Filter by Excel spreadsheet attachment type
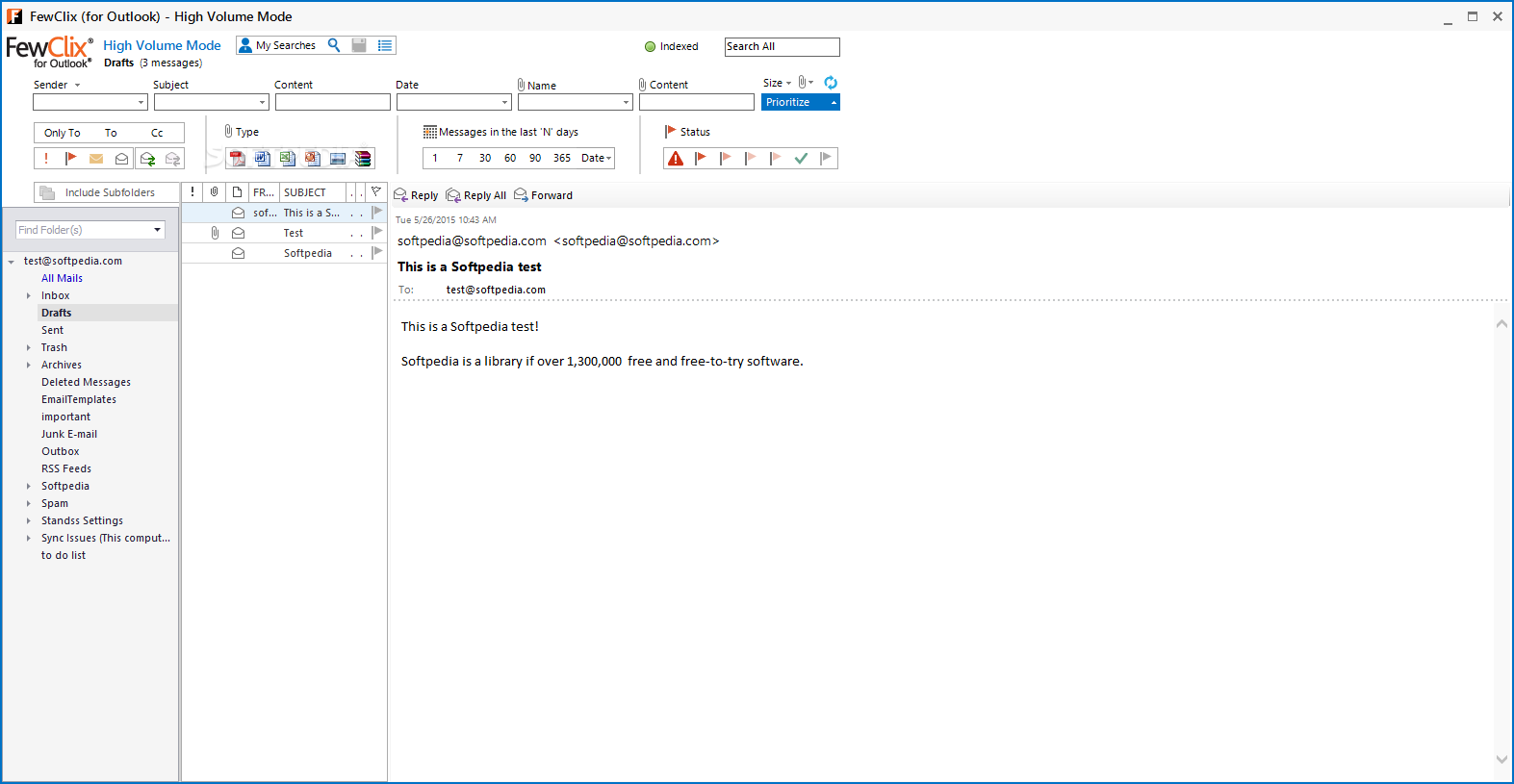1514x784 pixels. click(288, 159)
